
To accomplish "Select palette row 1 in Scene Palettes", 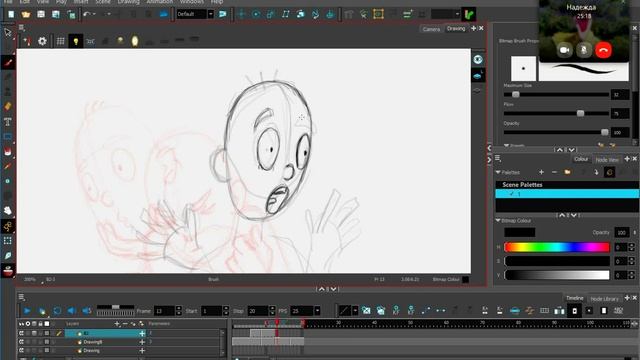I will tap(567, 193).
